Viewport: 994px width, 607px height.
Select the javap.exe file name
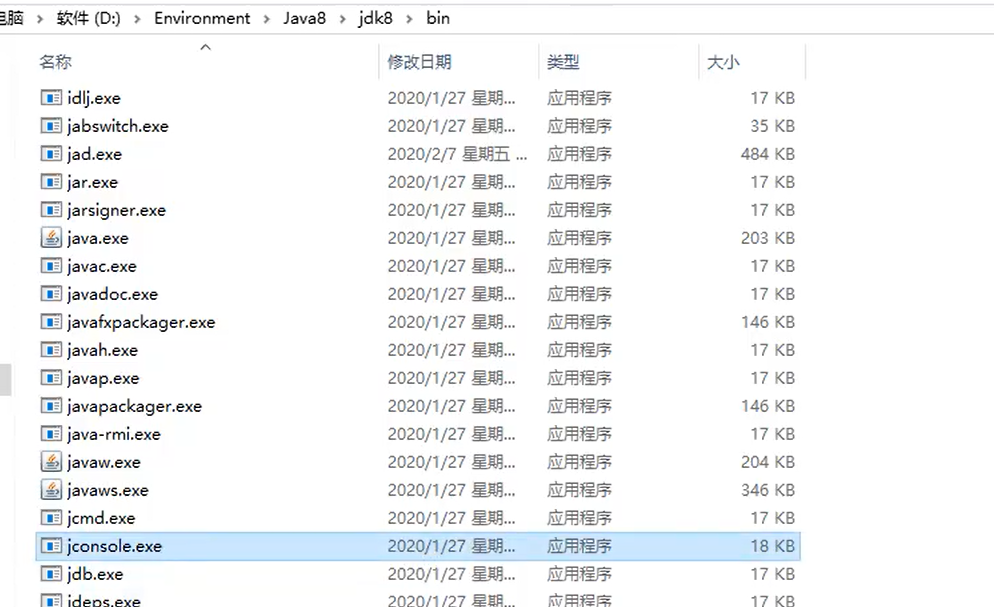coord(103,378)
